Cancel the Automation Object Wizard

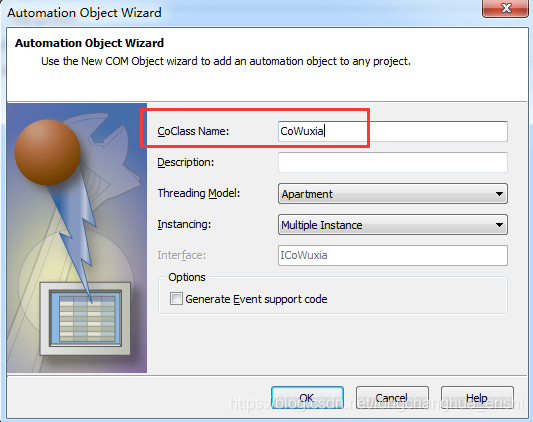[392, 398]
